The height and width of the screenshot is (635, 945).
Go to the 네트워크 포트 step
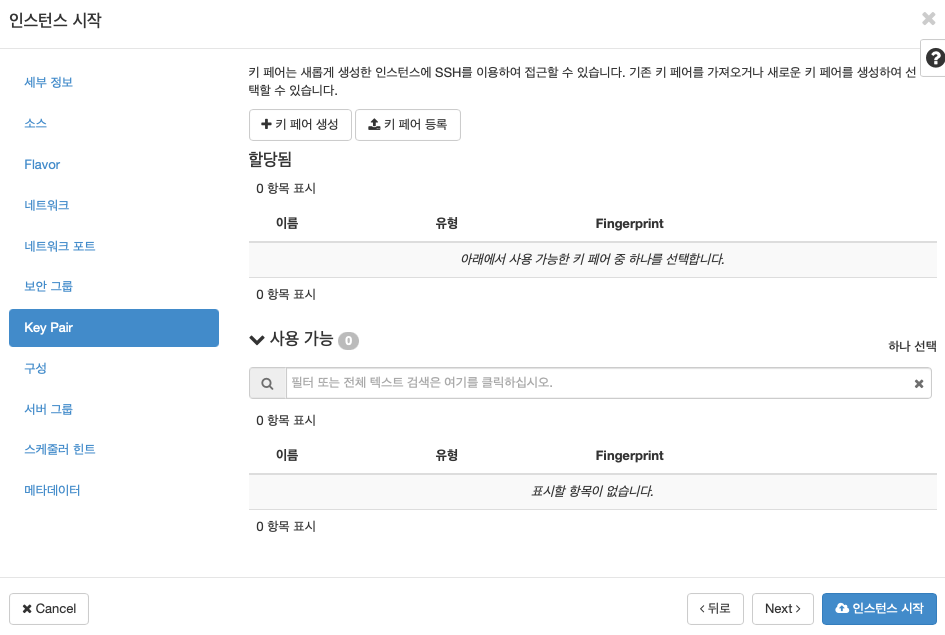[x=60, y=246]
